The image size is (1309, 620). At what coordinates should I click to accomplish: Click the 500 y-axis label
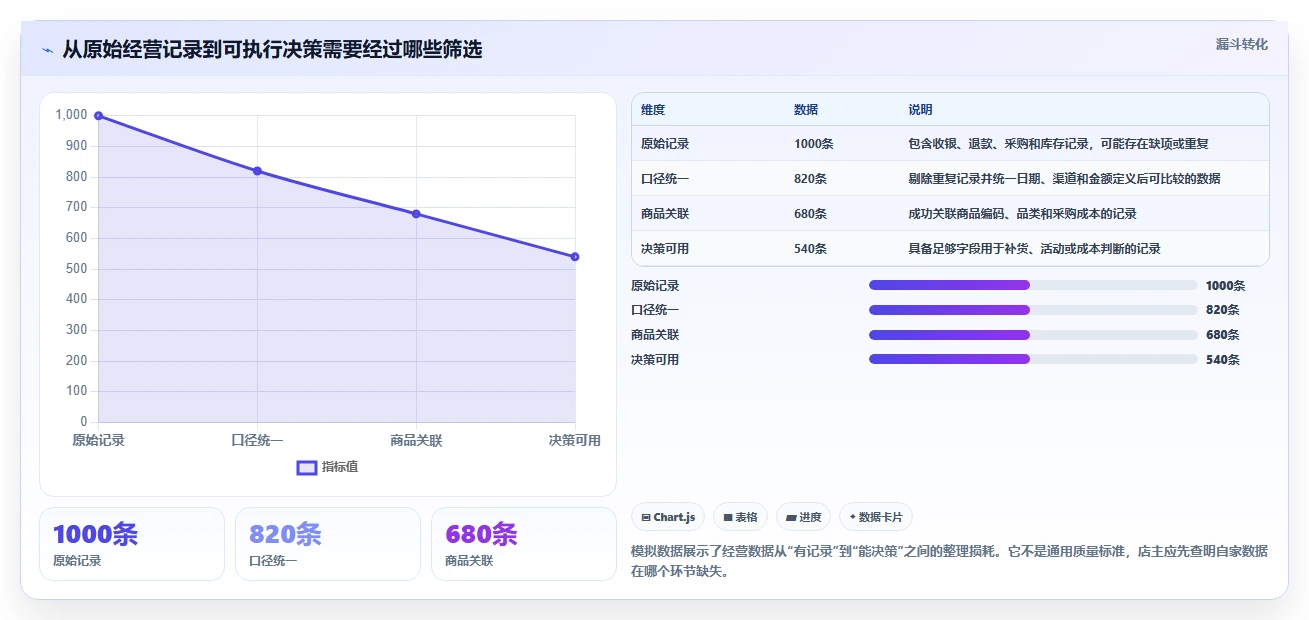77,269
